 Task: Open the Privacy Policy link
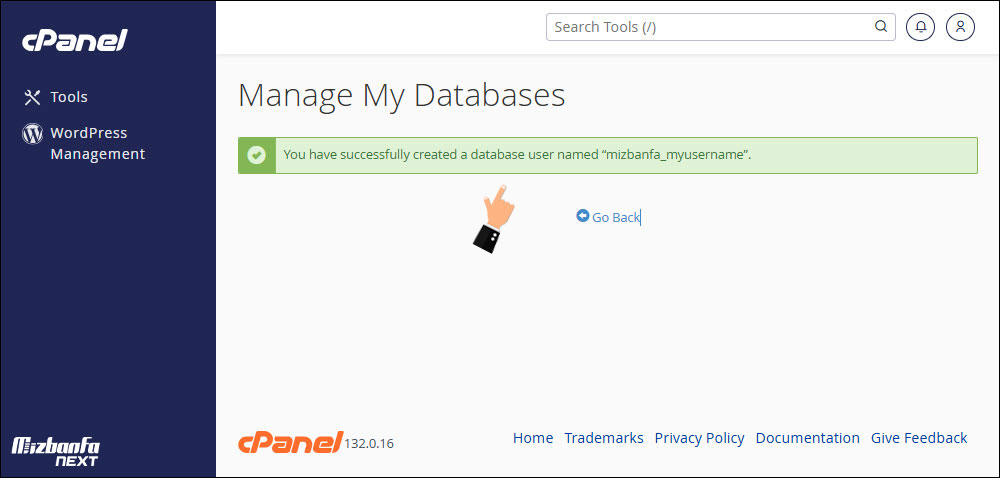pyautogui.click(x=699, y=438)
